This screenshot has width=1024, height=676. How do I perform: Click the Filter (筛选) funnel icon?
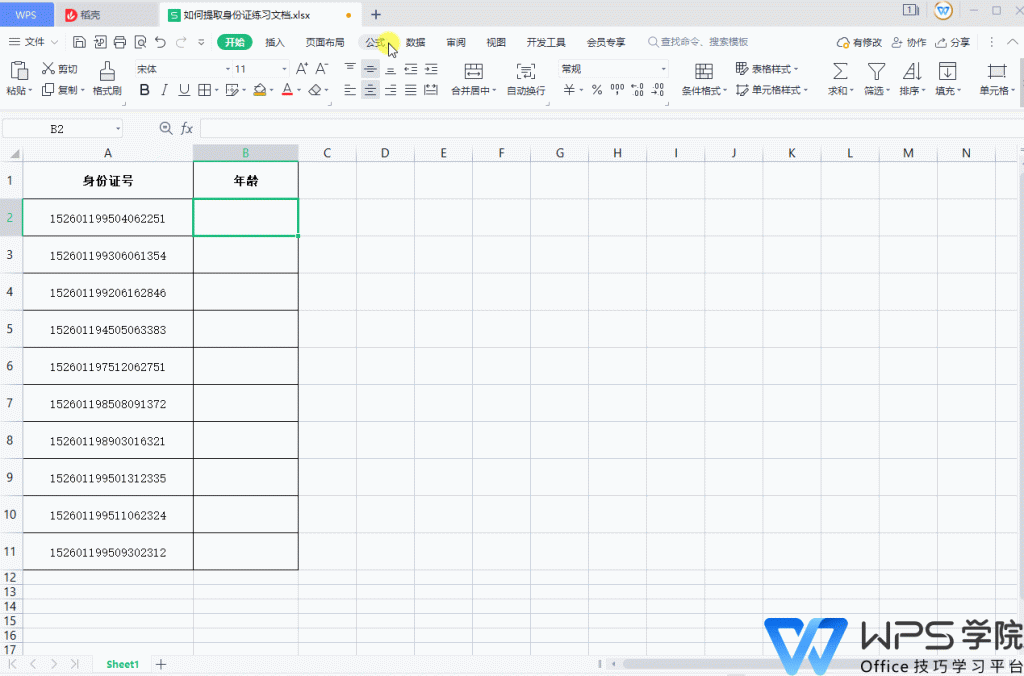pos(876,70)
